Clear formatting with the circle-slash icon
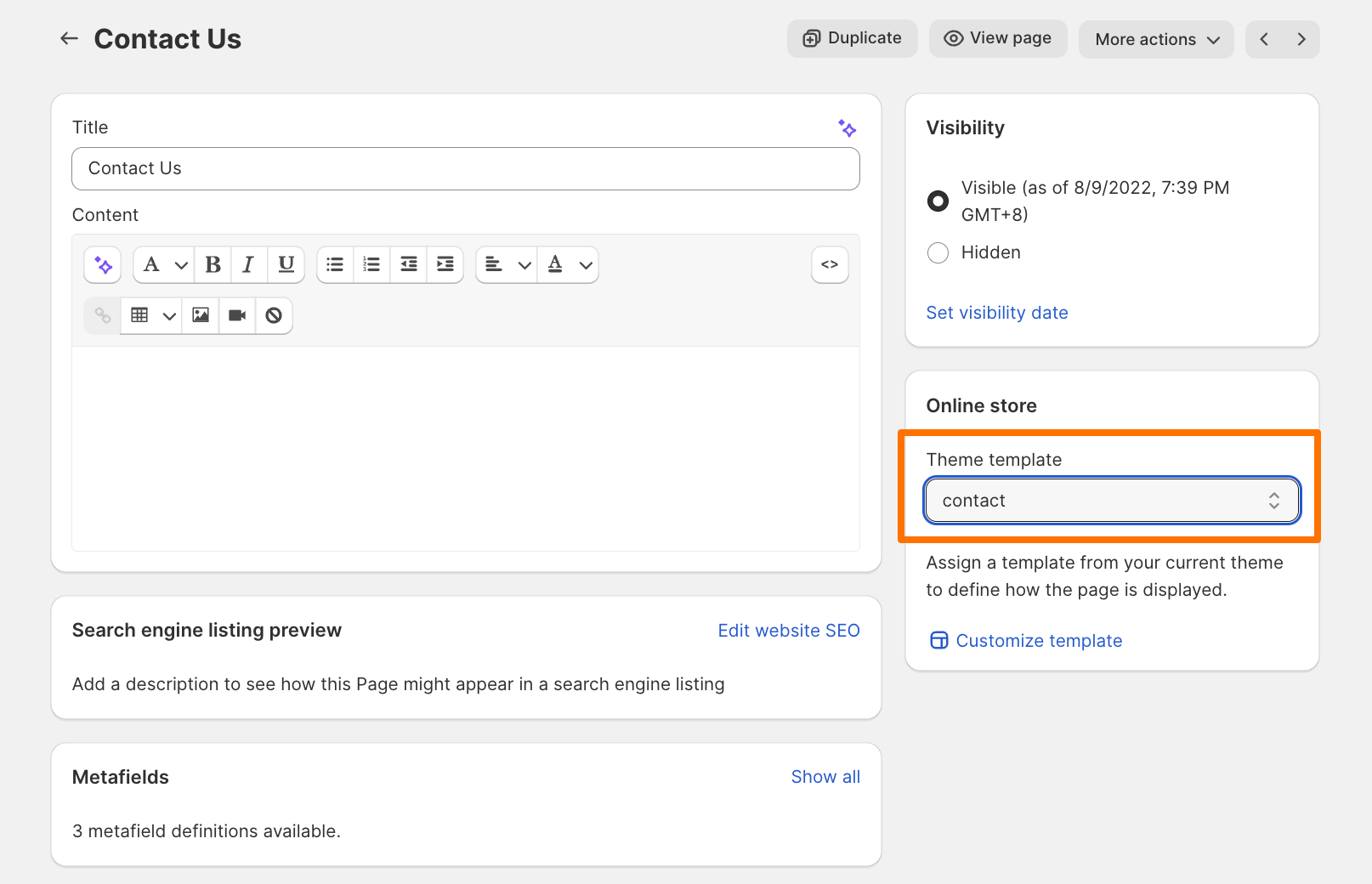 (274, 315)
